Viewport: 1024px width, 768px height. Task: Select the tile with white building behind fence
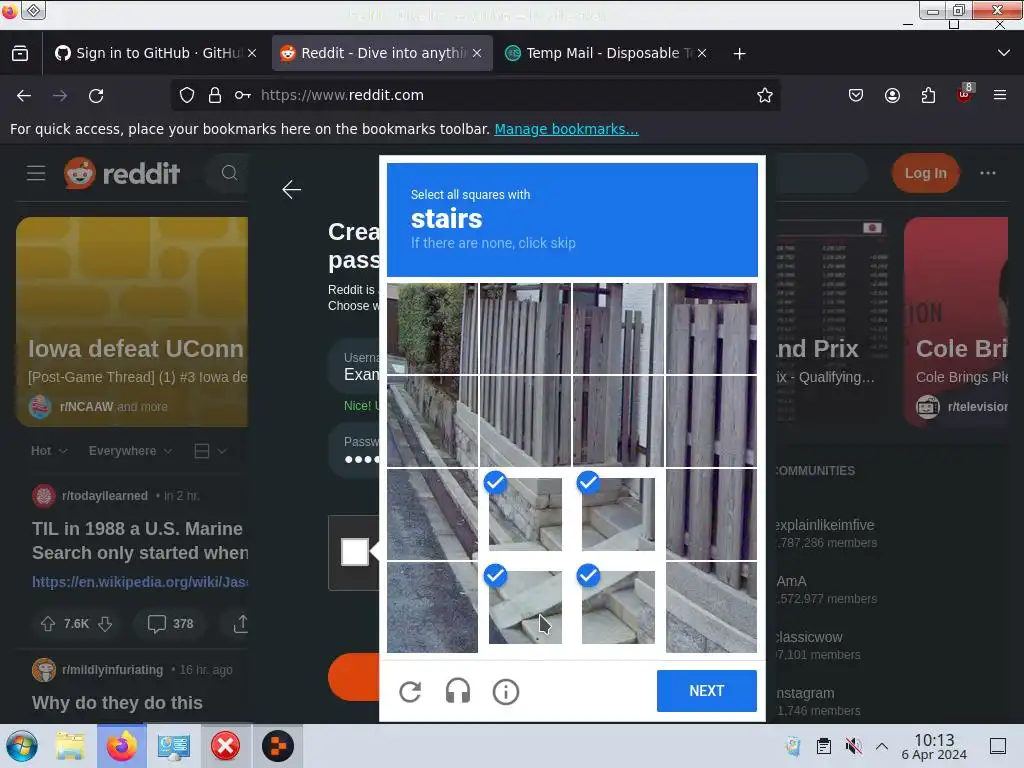618,328
